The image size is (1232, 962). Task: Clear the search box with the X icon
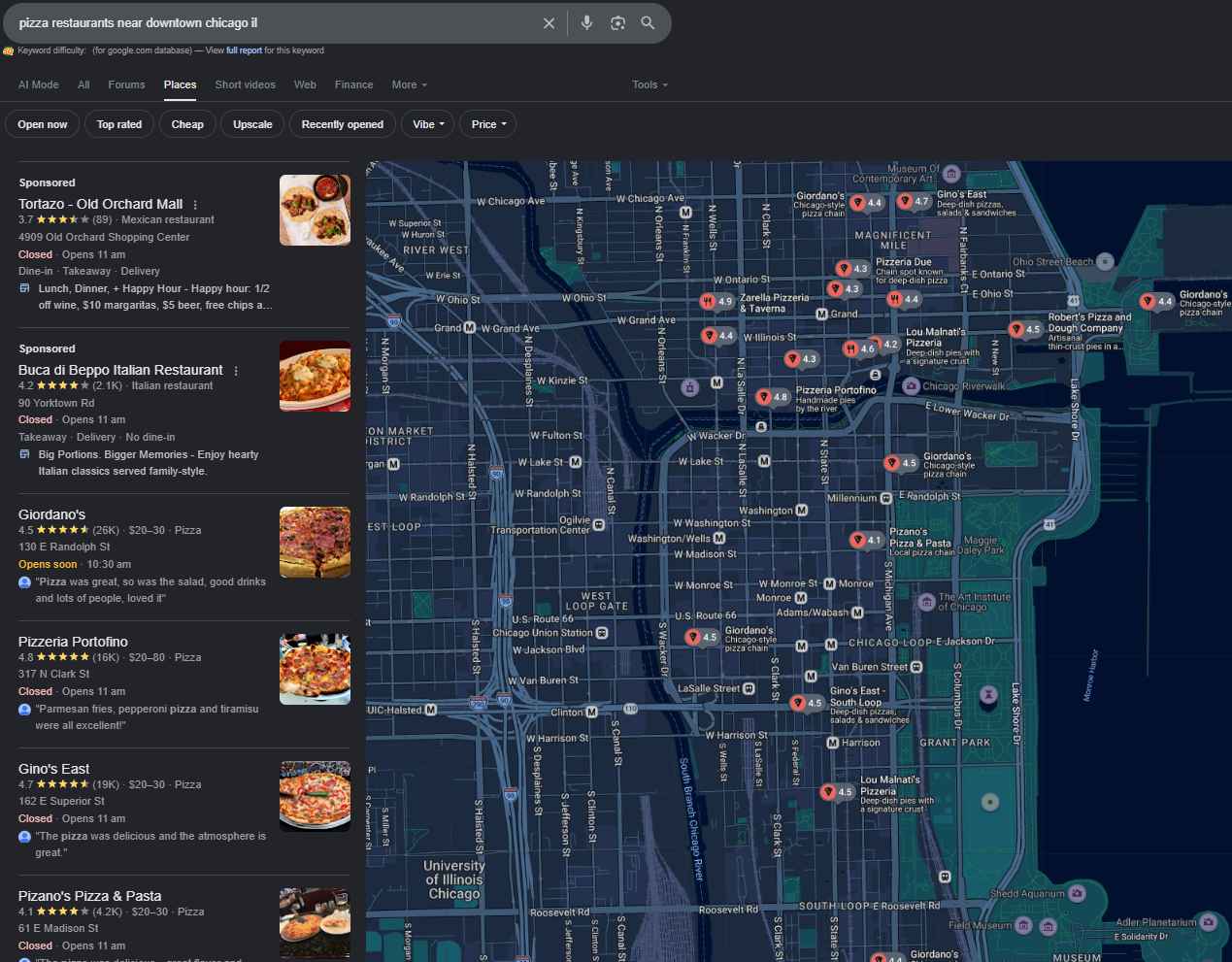coord(549,23)
